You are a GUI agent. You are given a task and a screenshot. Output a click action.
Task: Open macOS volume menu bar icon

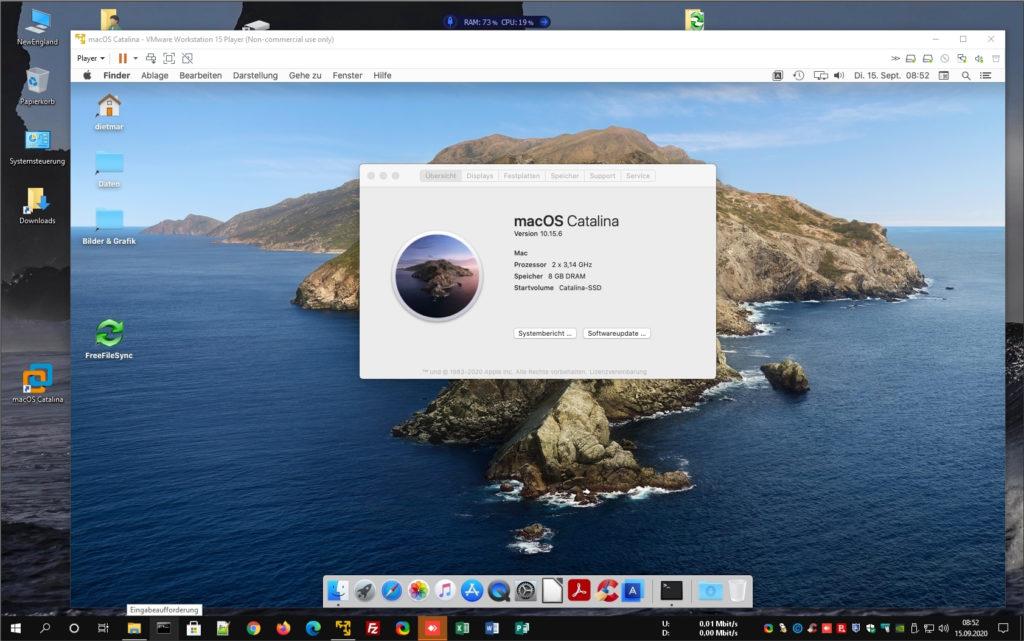pos(839,76)
